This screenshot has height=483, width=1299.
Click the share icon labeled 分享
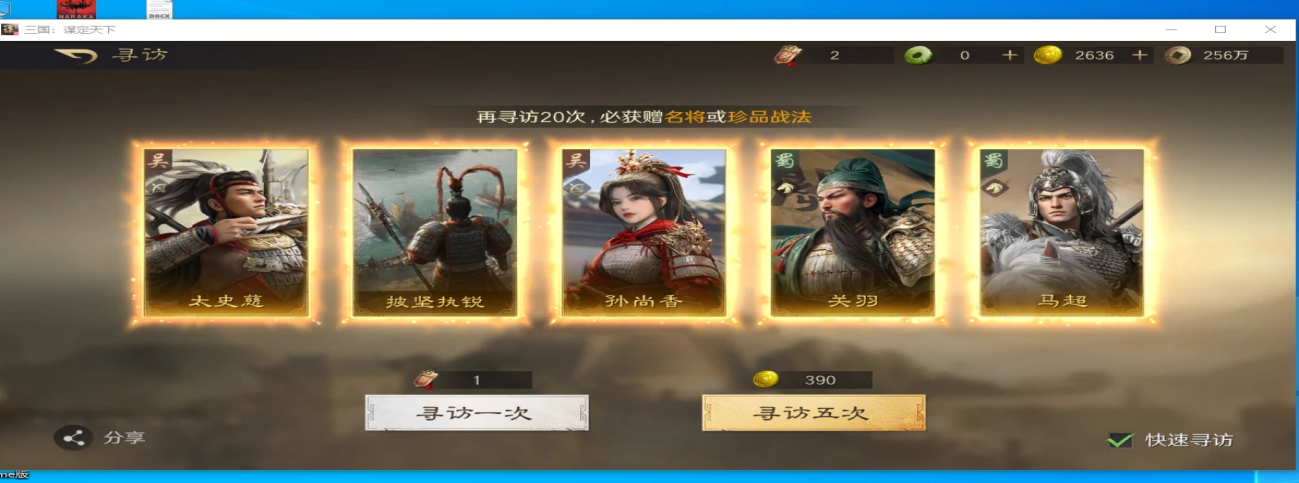click(x=72, y=438)
